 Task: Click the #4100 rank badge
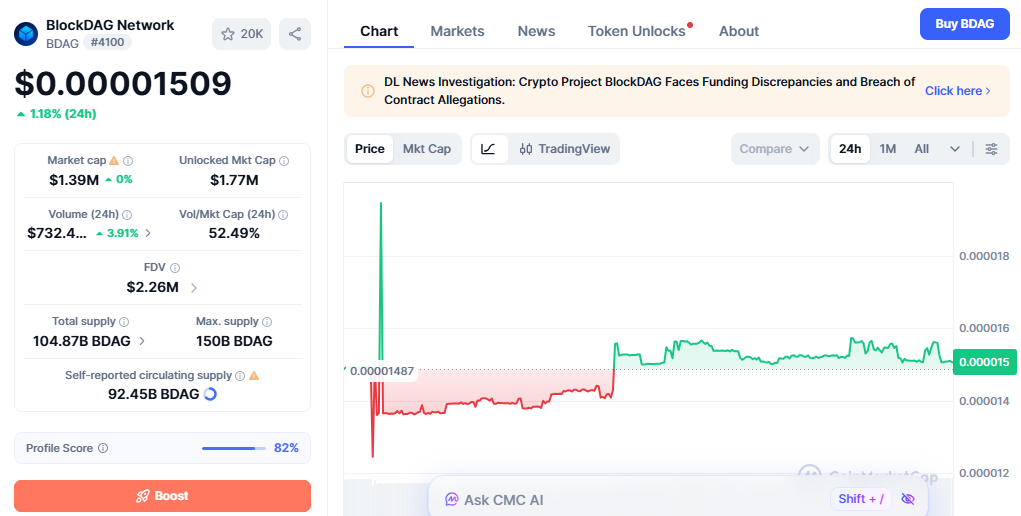click(x=107, y=43)
